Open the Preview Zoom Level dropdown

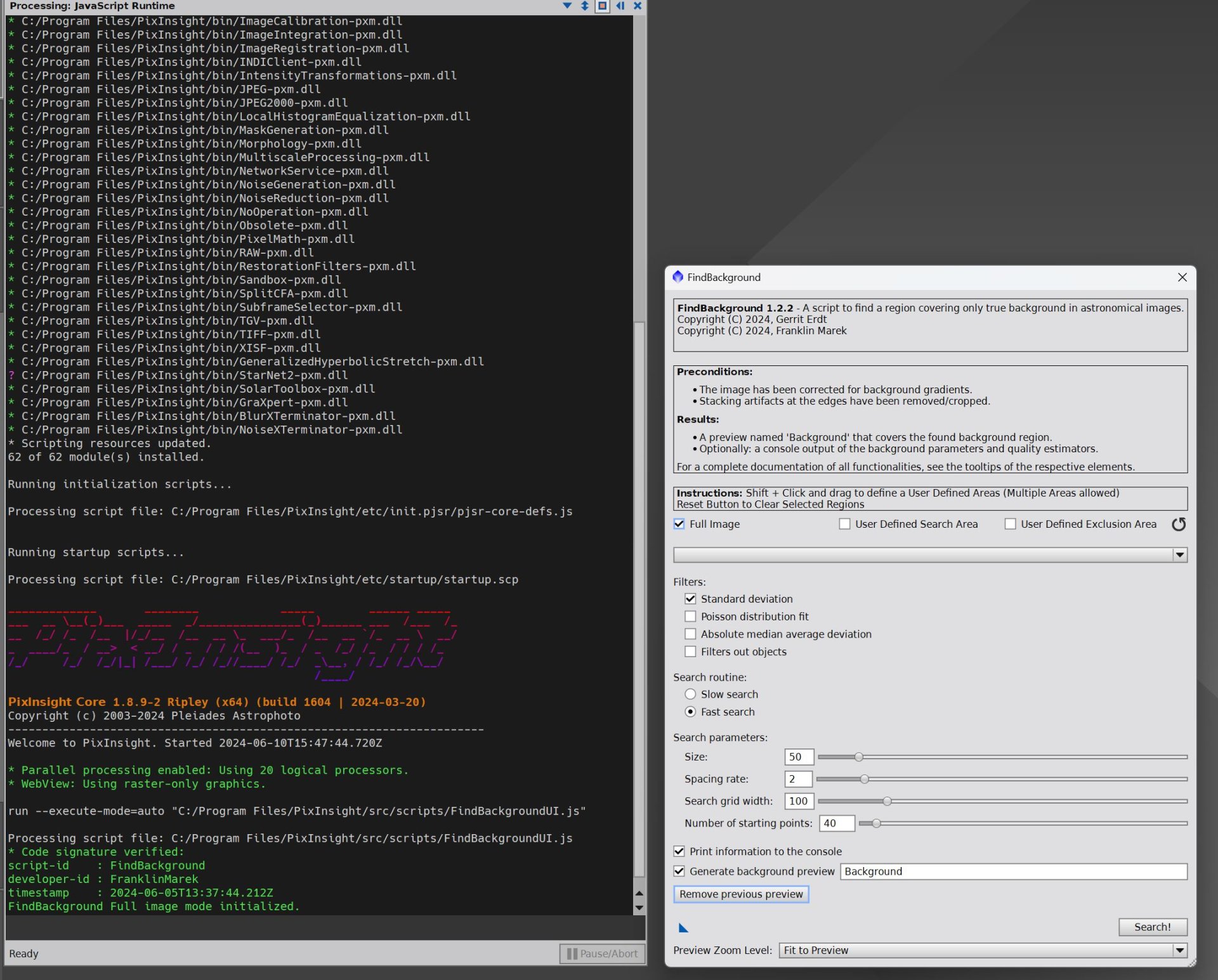click(983, 950)
